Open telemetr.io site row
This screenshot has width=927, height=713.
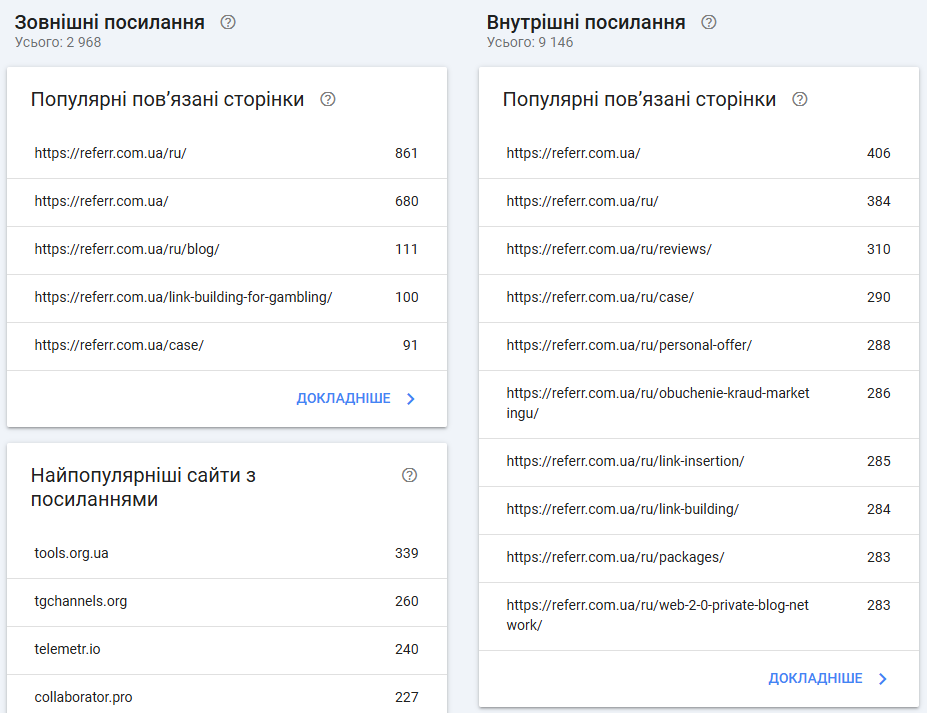click(x=226, y=650)
